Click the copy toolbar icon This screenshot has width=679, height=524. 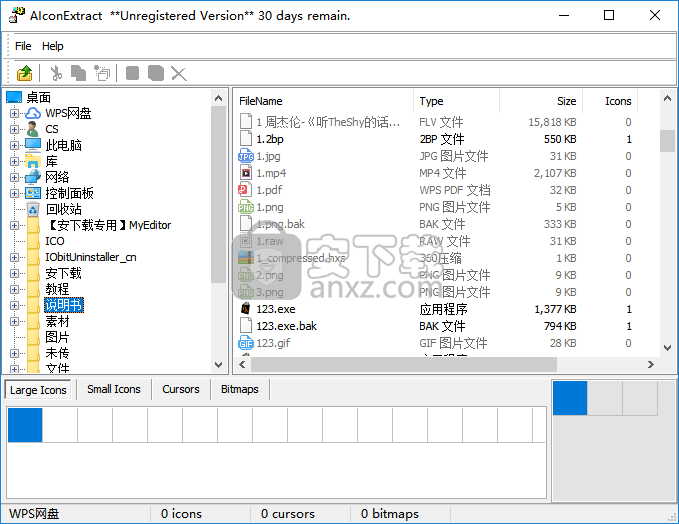(79, 73)
